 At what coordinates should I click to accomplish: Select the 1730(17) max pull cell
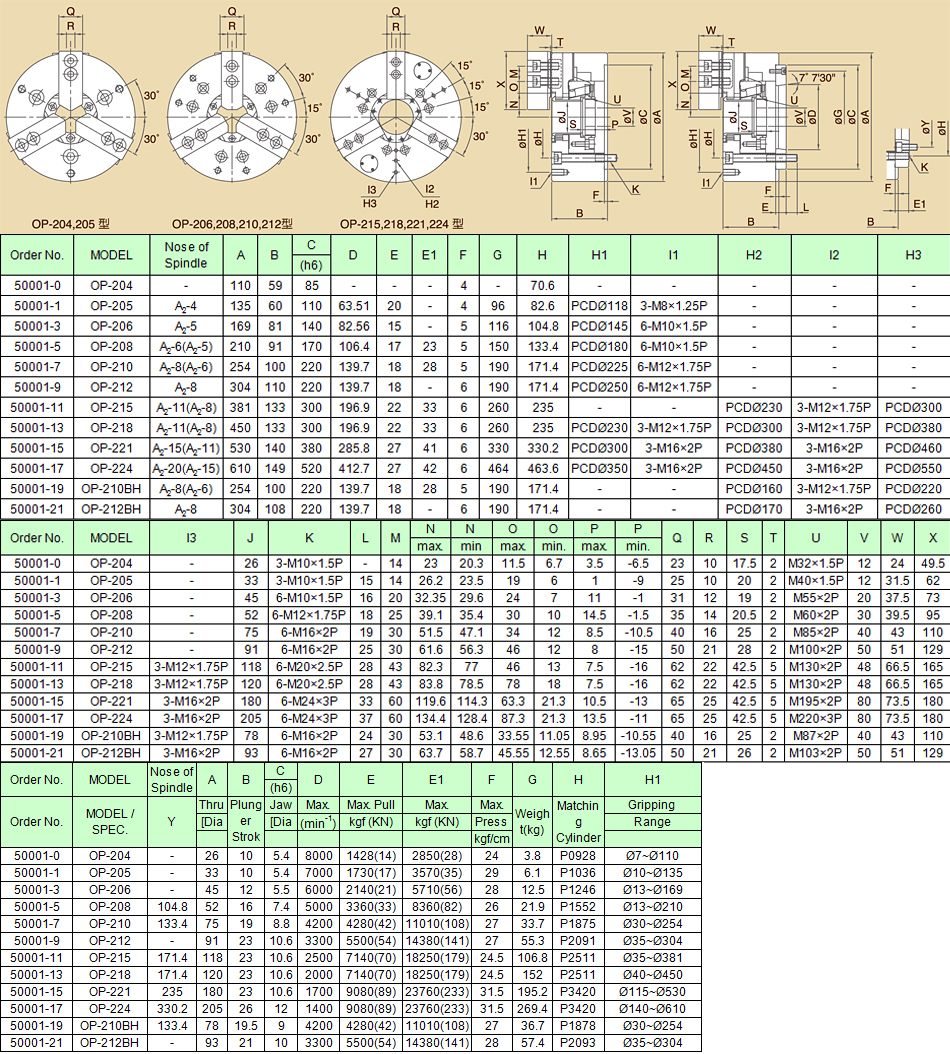370,873
